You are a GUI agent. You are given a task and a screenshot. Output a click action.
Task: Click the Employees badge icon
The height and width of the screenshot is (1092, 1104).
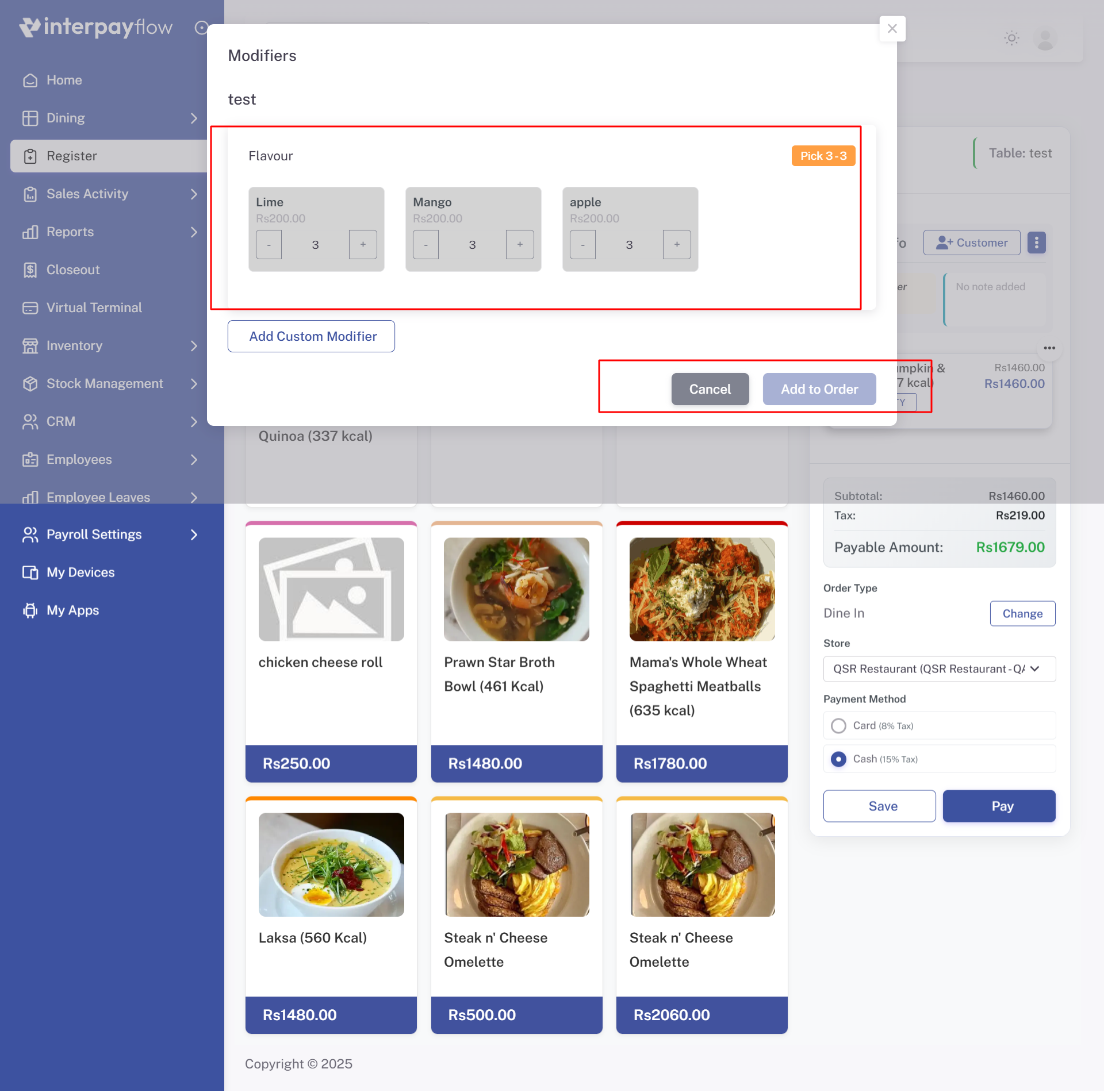[30, 460]
